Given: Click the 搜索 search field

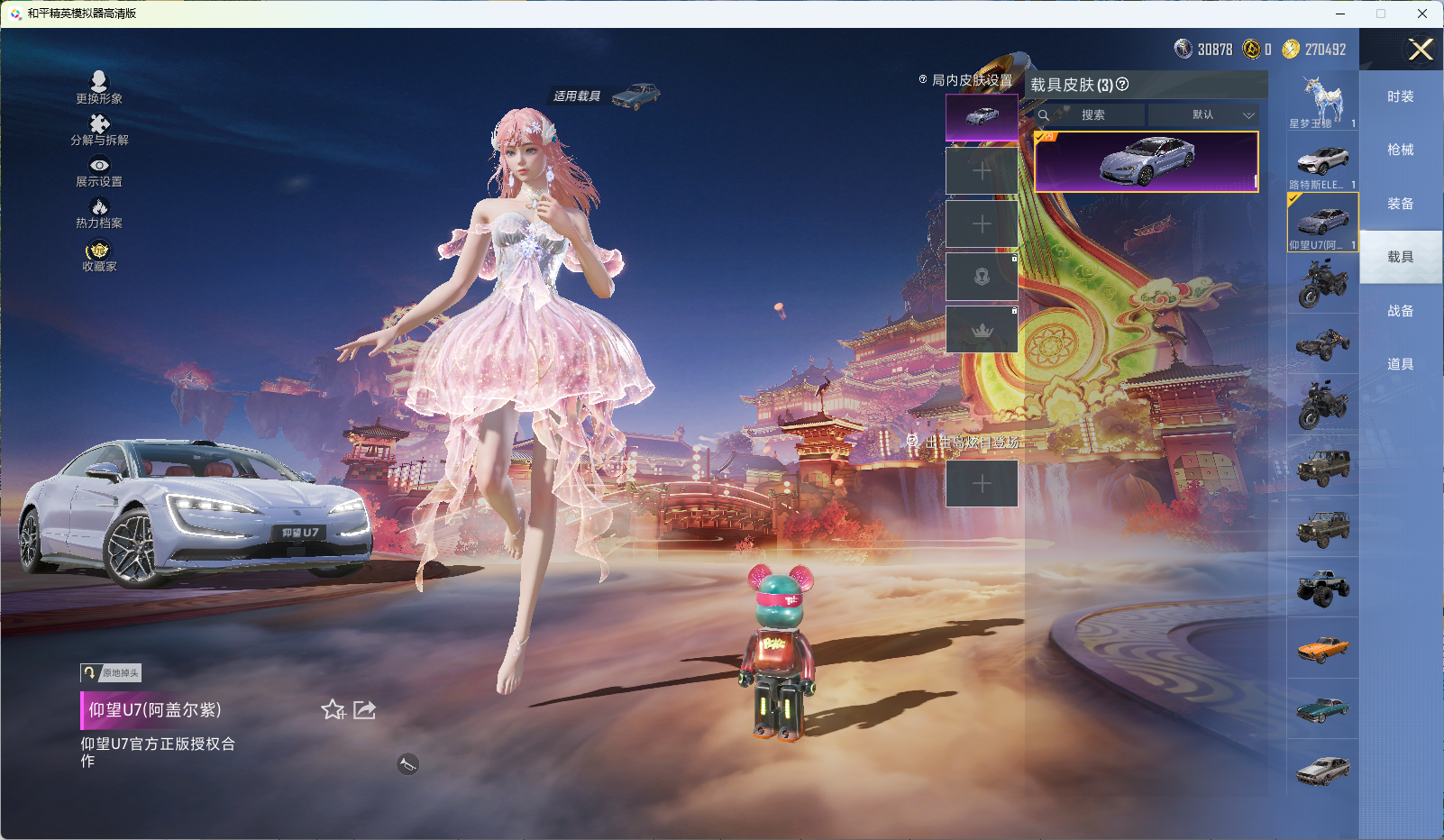Looking at the screenshot, I should click(x=1092, y=115).
